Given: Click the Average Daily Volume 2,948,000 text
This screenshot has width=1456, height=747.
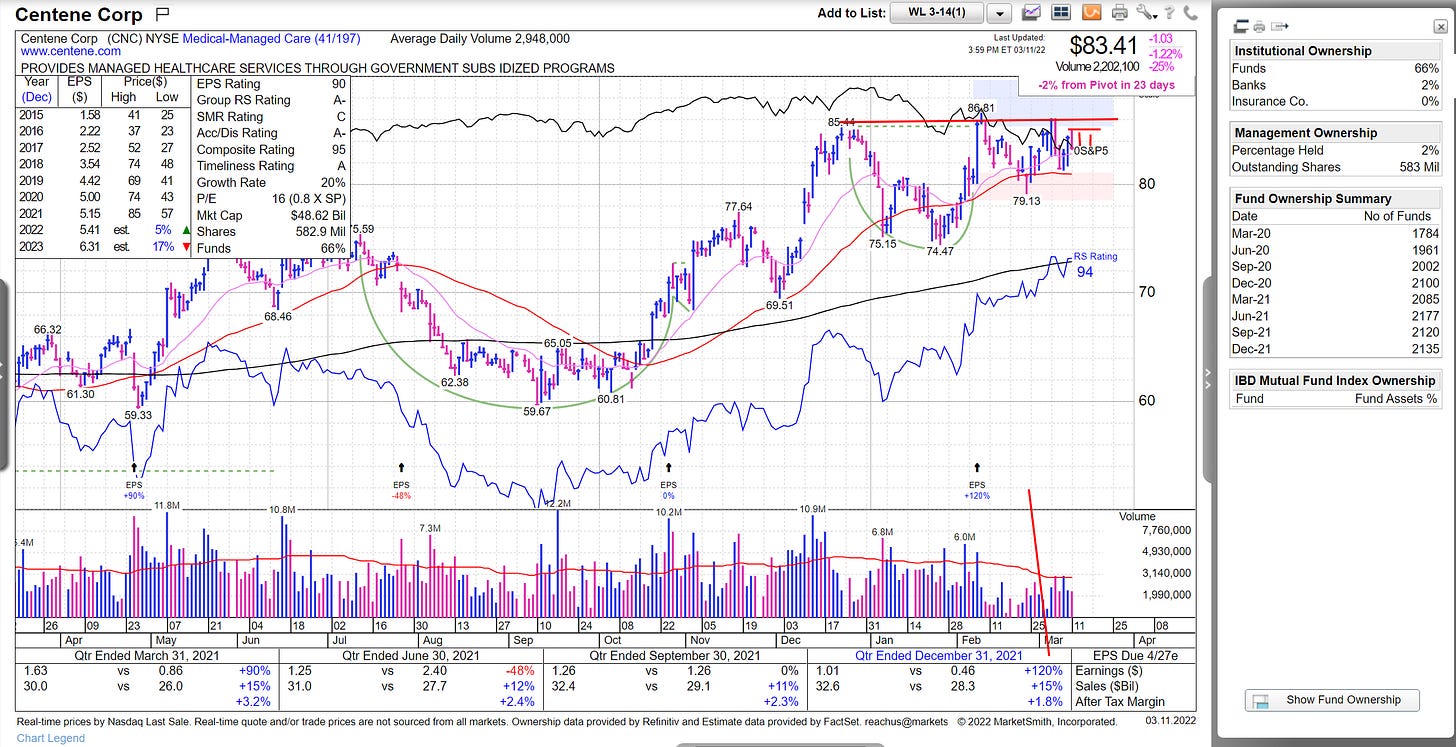Looking at the screenshot, I should pyautogui.click(x=480, y=38).
